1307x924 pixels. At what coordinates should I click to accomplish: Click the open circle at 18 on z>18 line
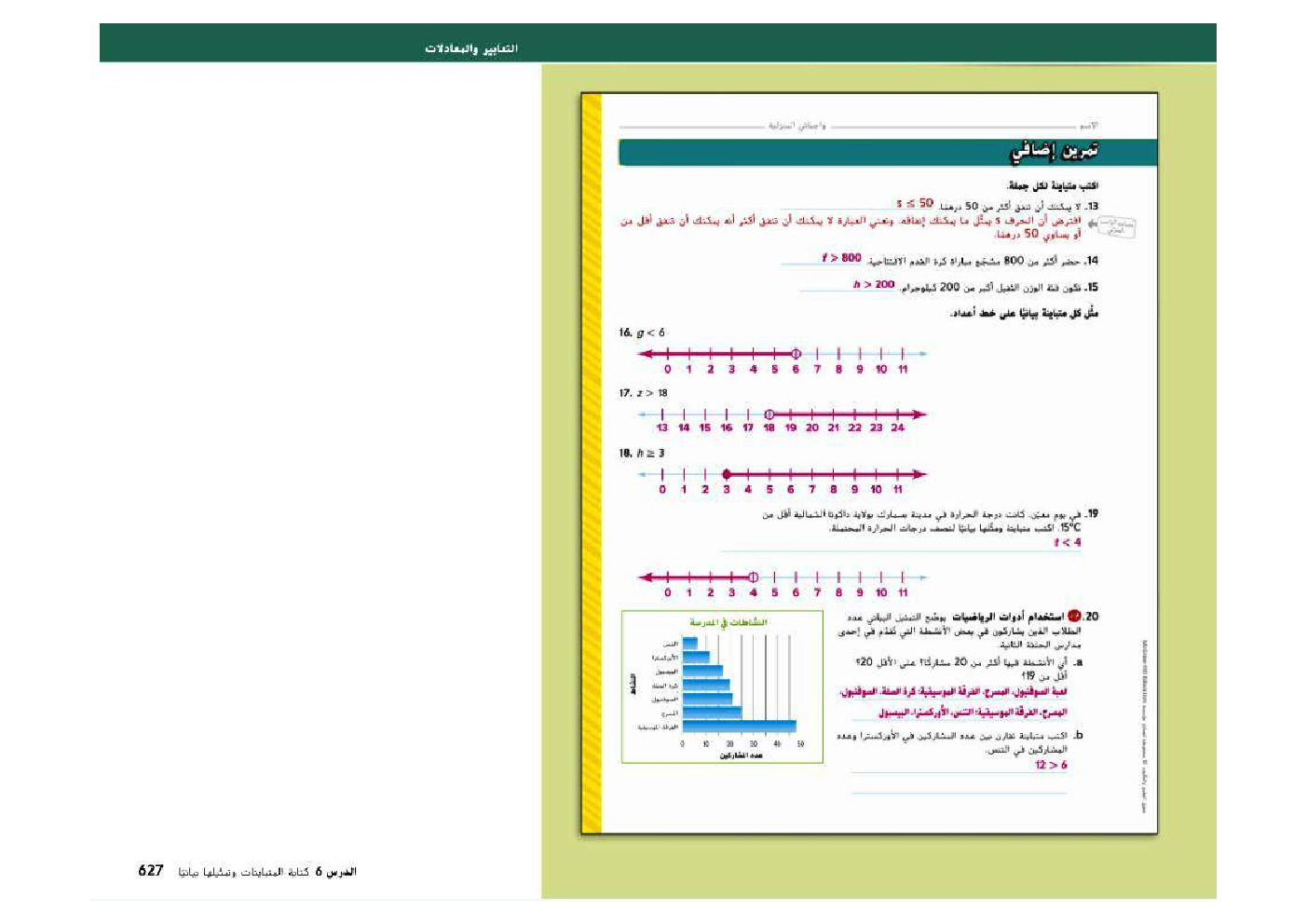click(x=769, y=414)
